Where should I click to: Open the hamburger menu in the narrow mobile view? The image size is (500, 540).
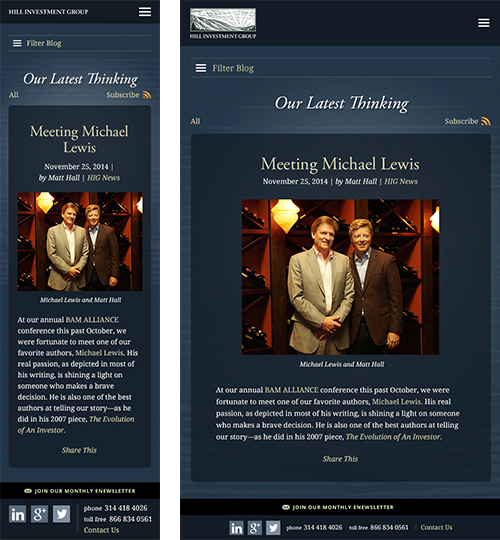point(145,12)
